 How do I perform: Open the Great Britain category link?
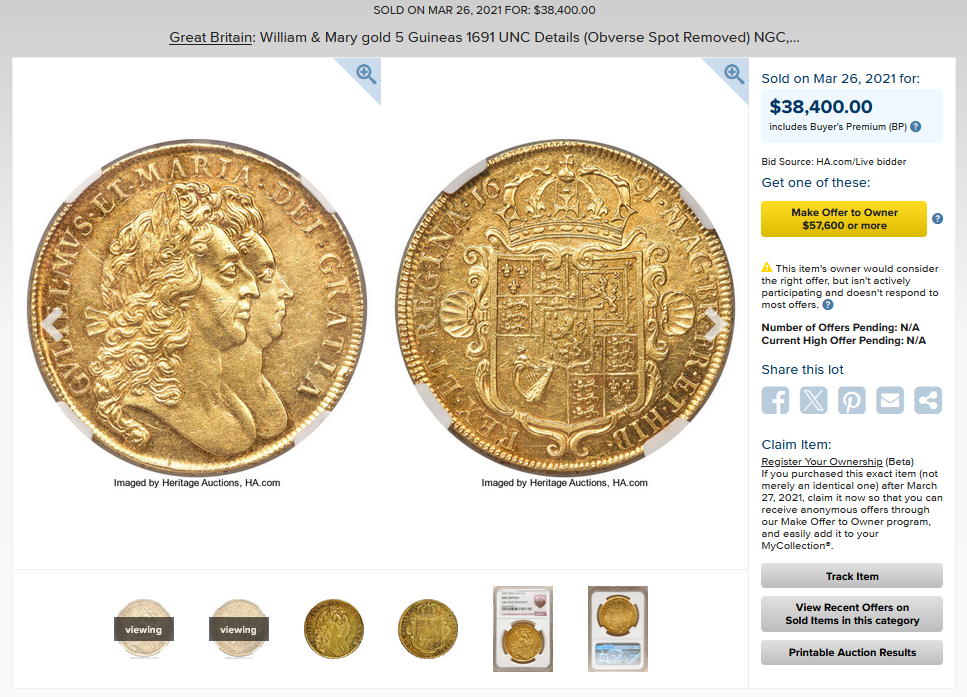tap(210, 37)
